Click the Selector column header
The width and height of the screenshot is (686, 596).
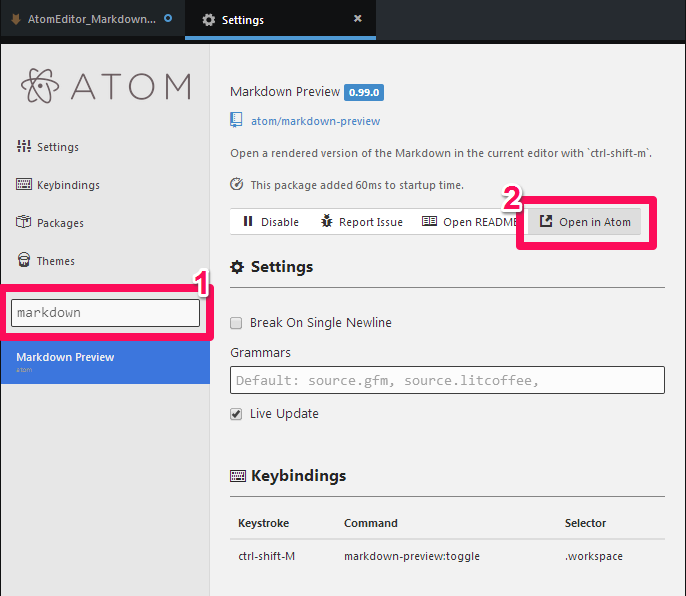tap(585, 523)
